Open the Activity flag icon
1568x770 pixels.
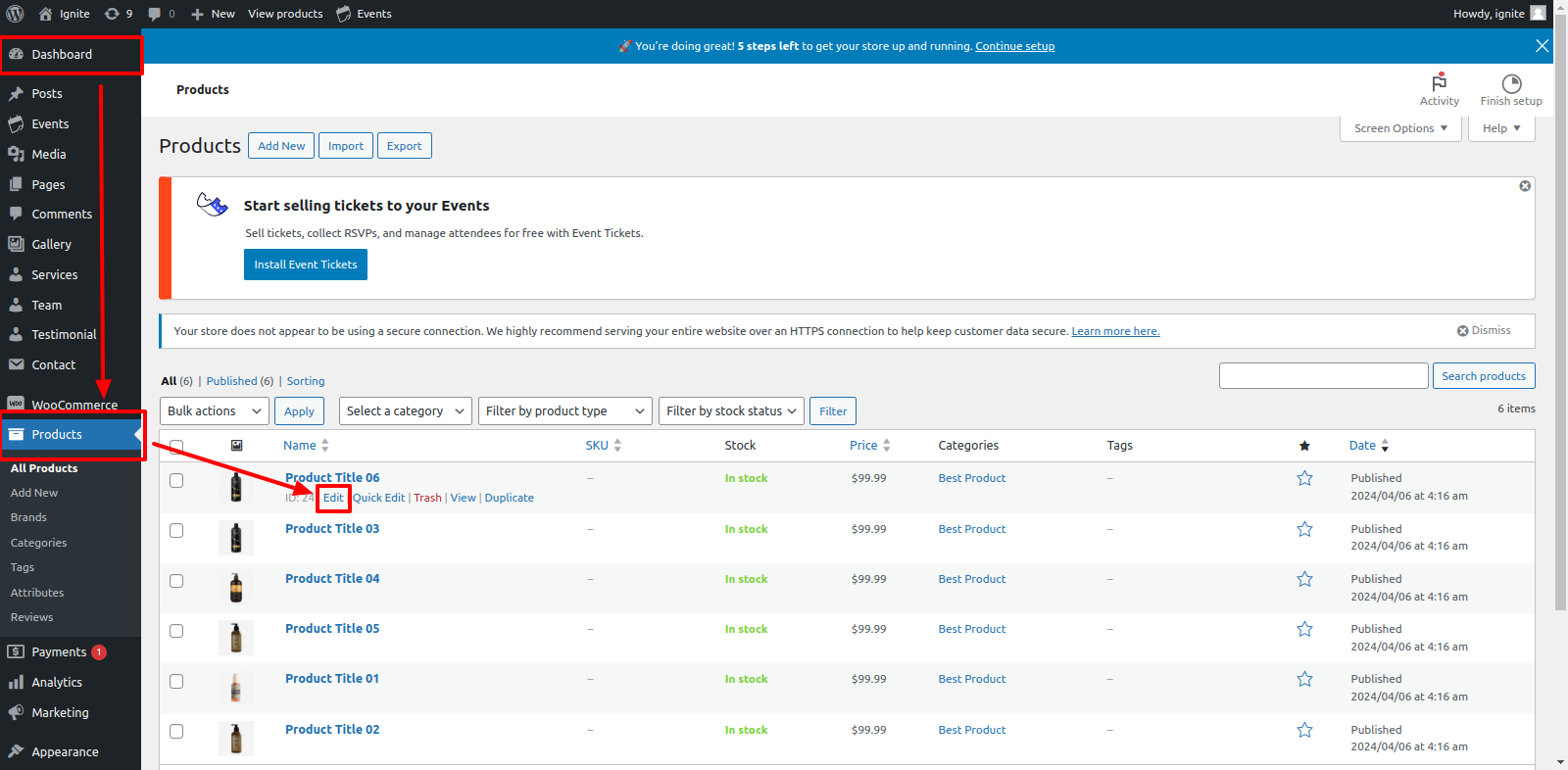click(x=1439, y=82)
